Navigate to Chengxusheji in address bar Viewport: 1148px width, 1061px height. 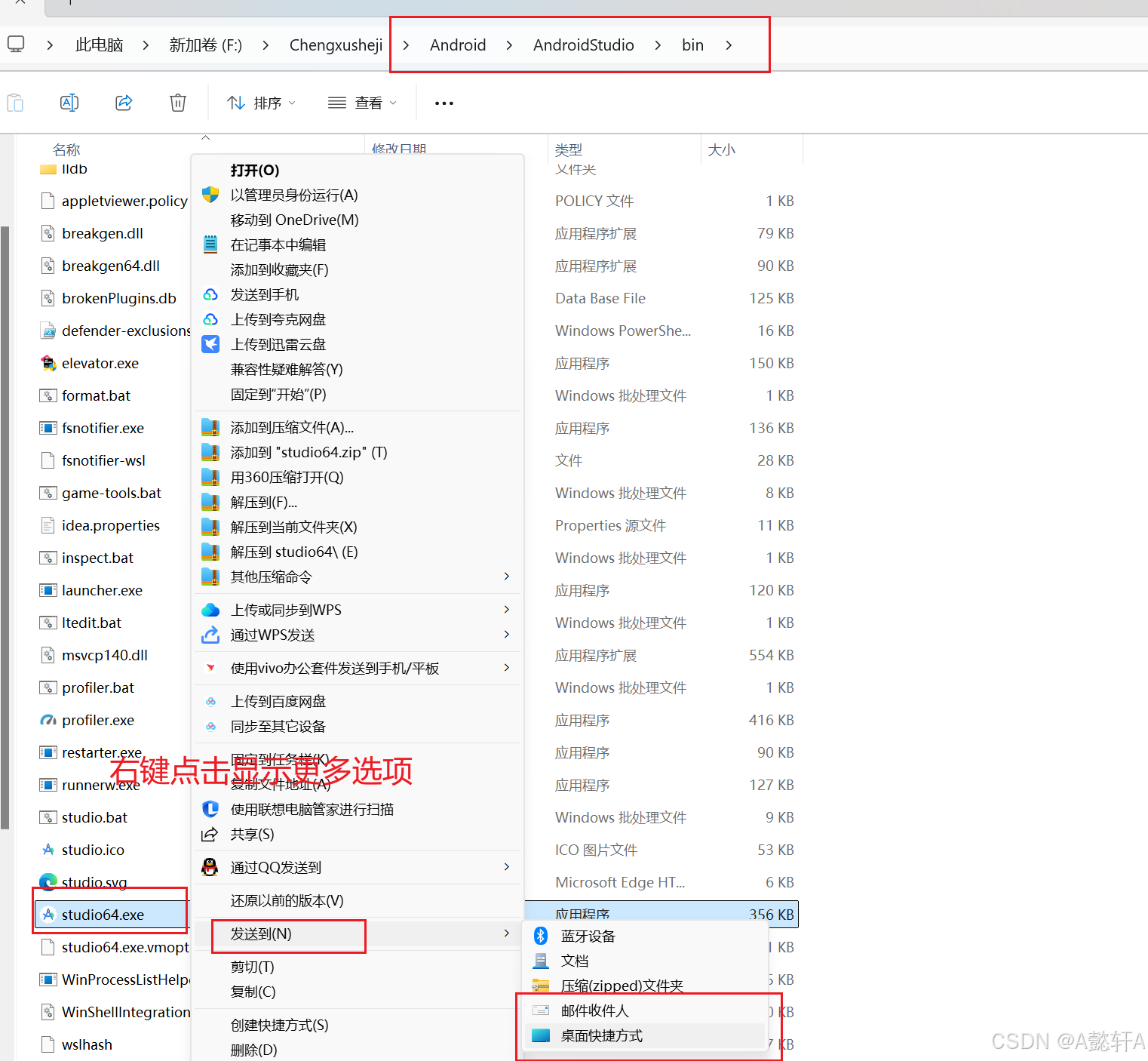(336, 45)
